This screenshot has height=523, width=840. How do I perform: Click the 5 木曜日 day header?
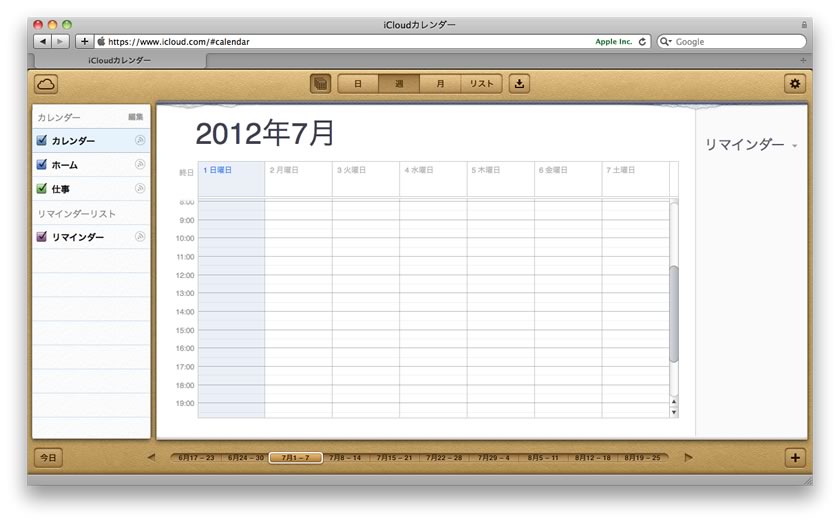(486, 170)
